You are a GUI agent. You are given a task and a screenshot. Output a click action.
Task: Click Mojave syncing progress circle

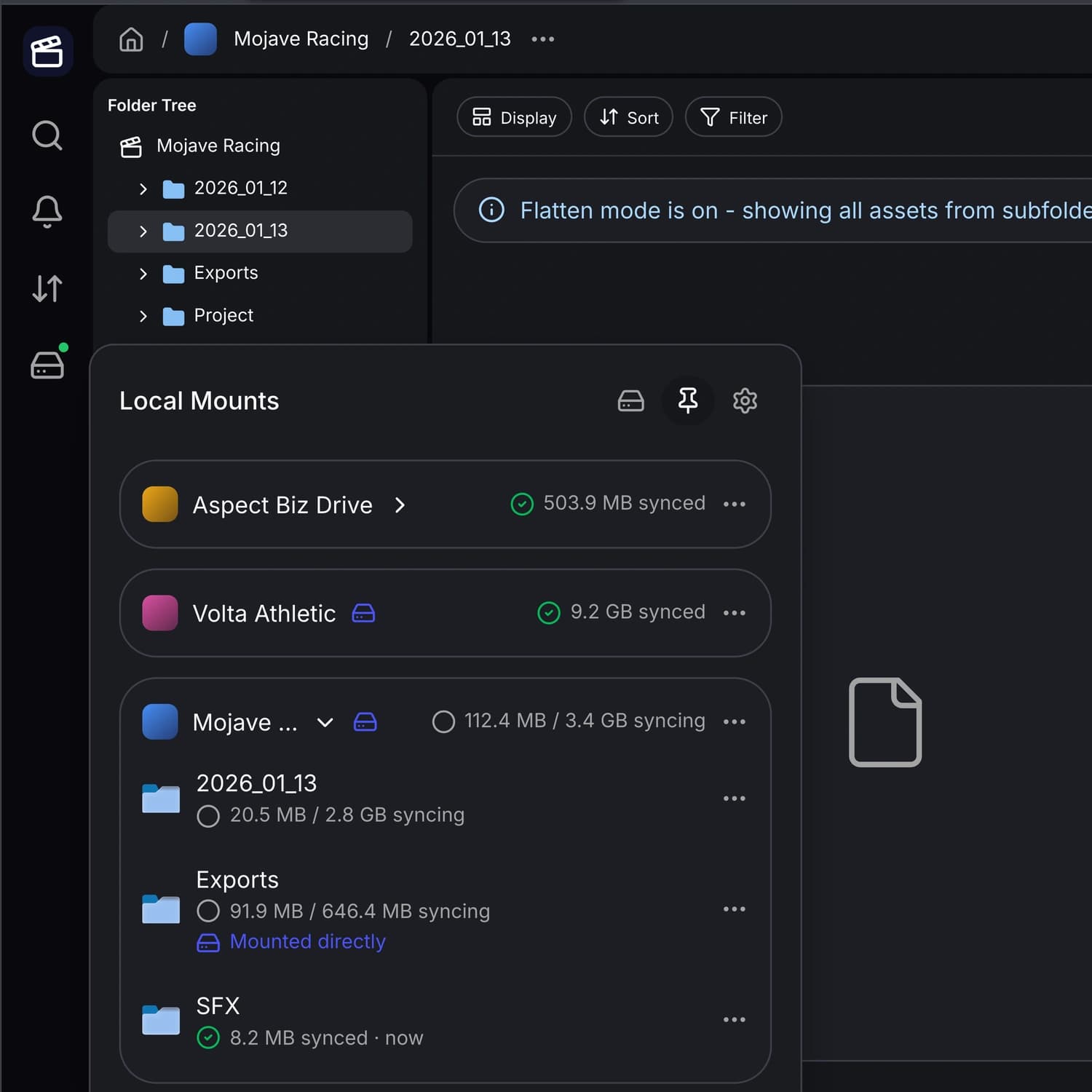click(x=443, y=721)
